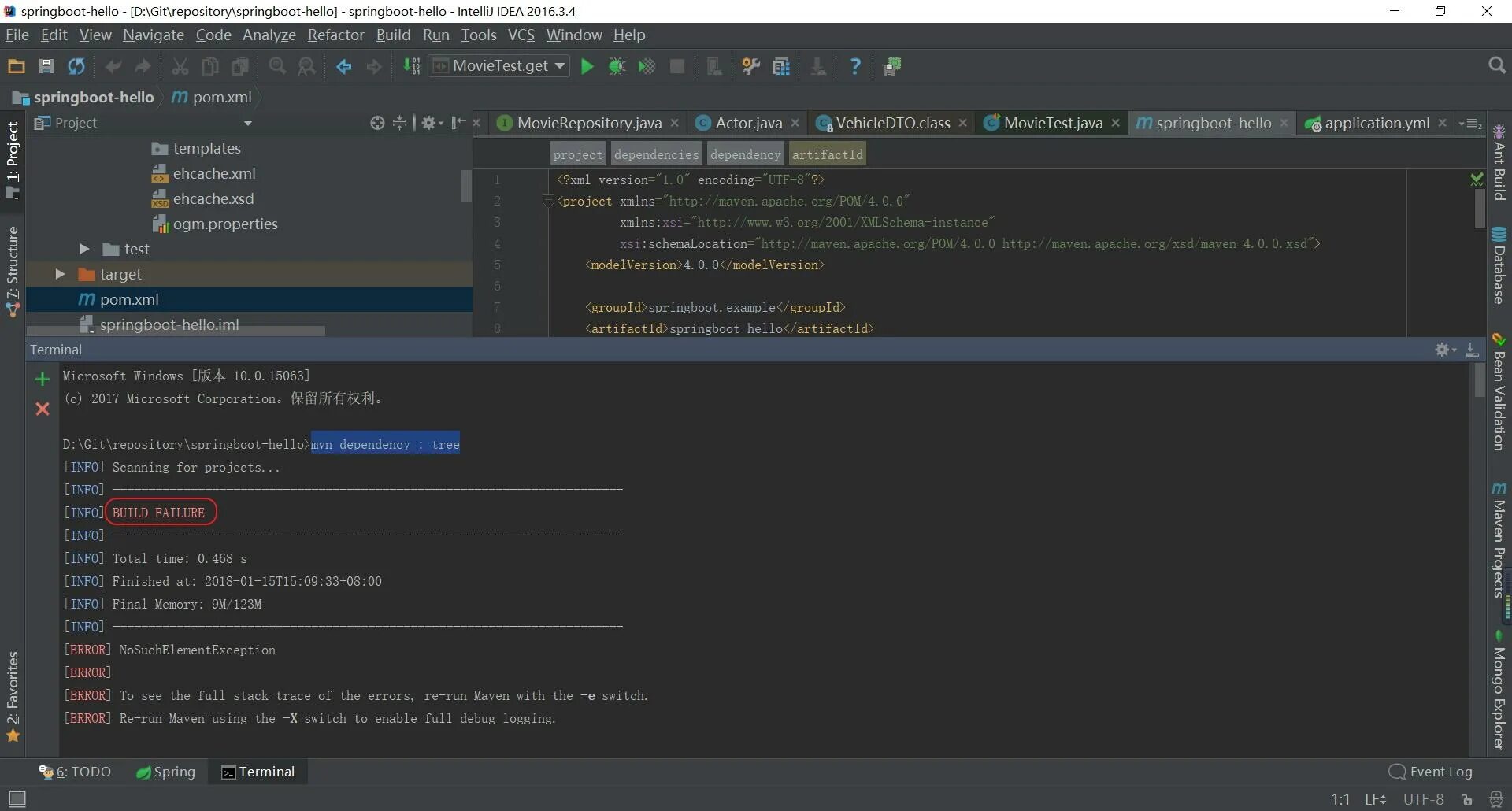Open the Maven Projects side panel
The height and width of the screenshot is (811, 1512).
(x=1499, y=543)
